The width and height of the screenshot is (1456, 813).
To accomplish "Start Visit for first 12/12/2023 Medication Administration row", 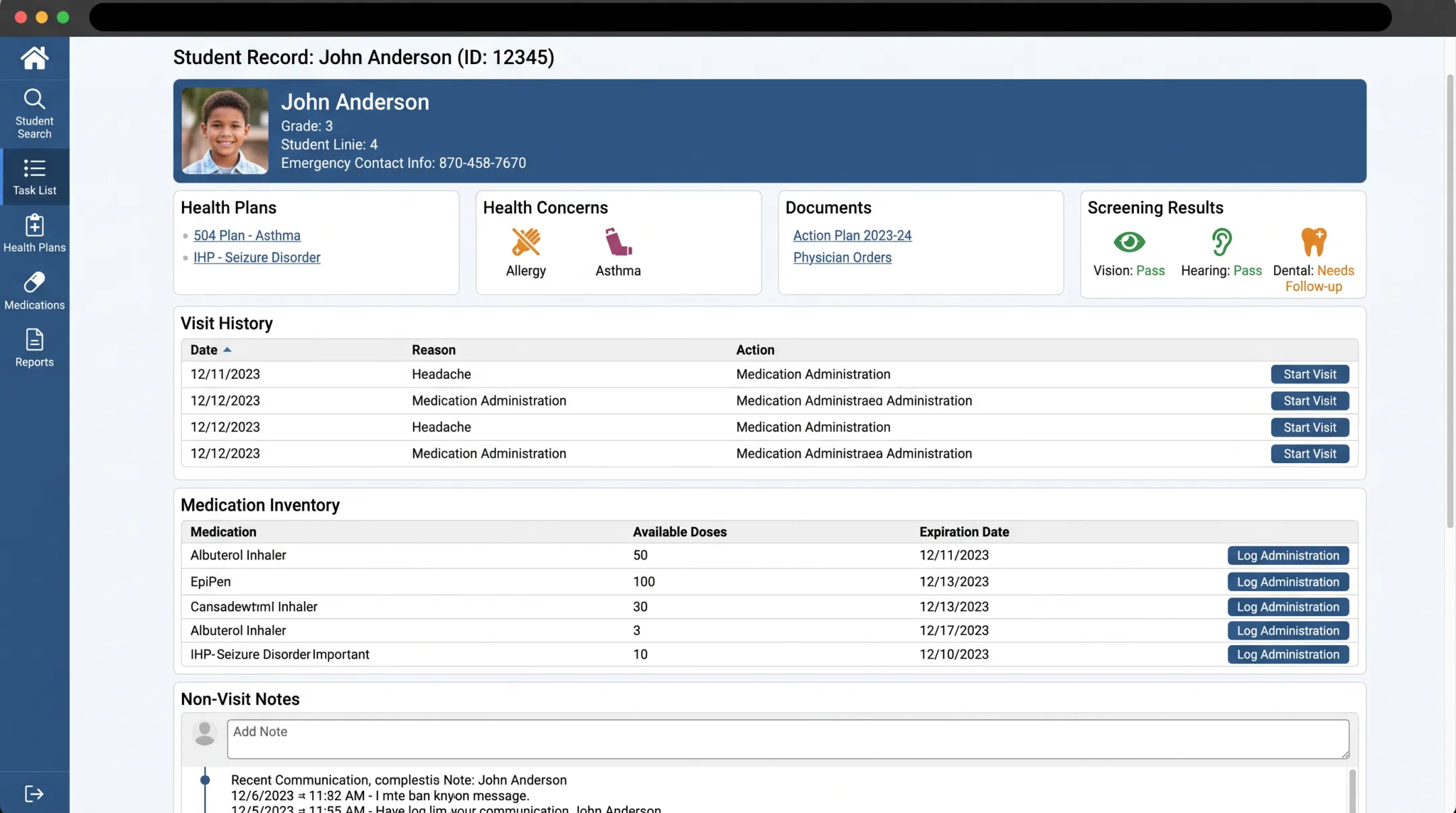I will pos(1310,400).
